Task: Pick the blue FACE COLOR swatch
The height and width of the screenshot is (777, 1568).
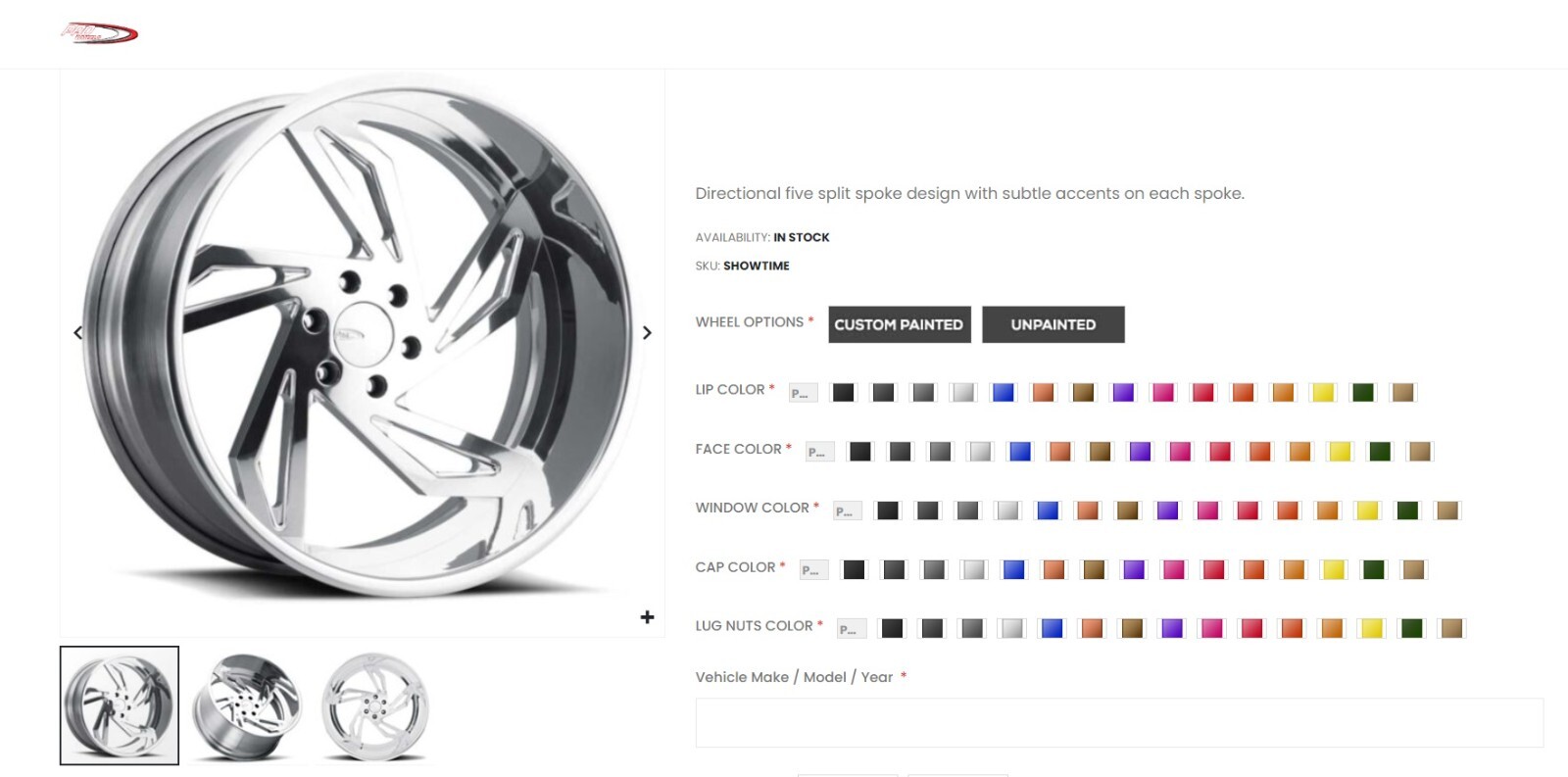Action: point(1020,451)
